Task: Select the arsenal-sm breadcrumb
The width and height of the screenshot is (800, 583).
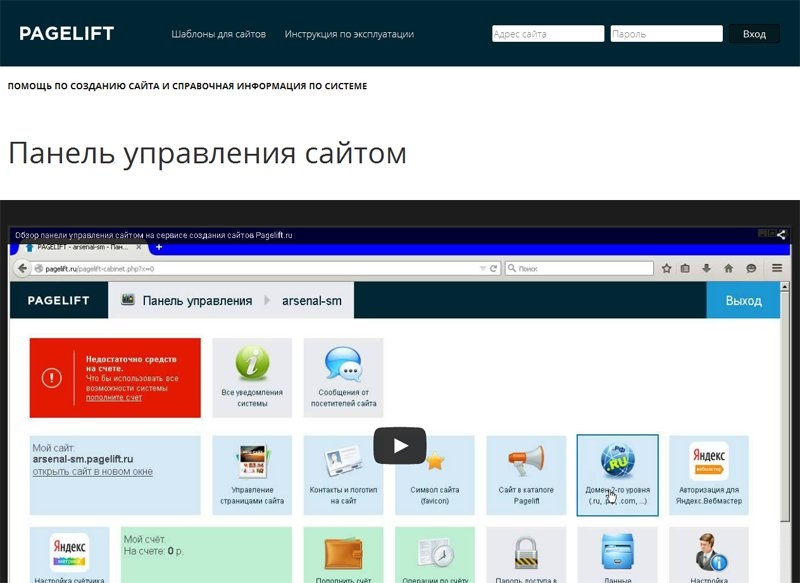Action: click(x=312, y=300)
